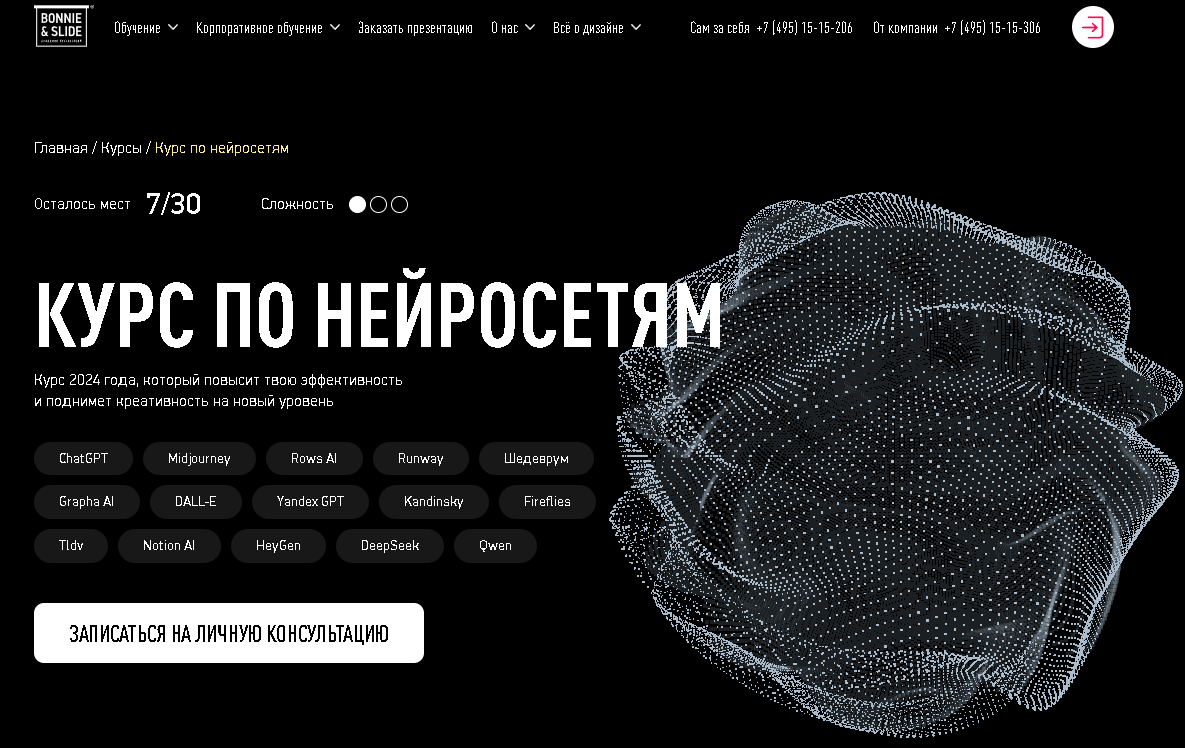Go to Главная breadcrumb link
1185x748 pixels.
[x=60, y=148]
